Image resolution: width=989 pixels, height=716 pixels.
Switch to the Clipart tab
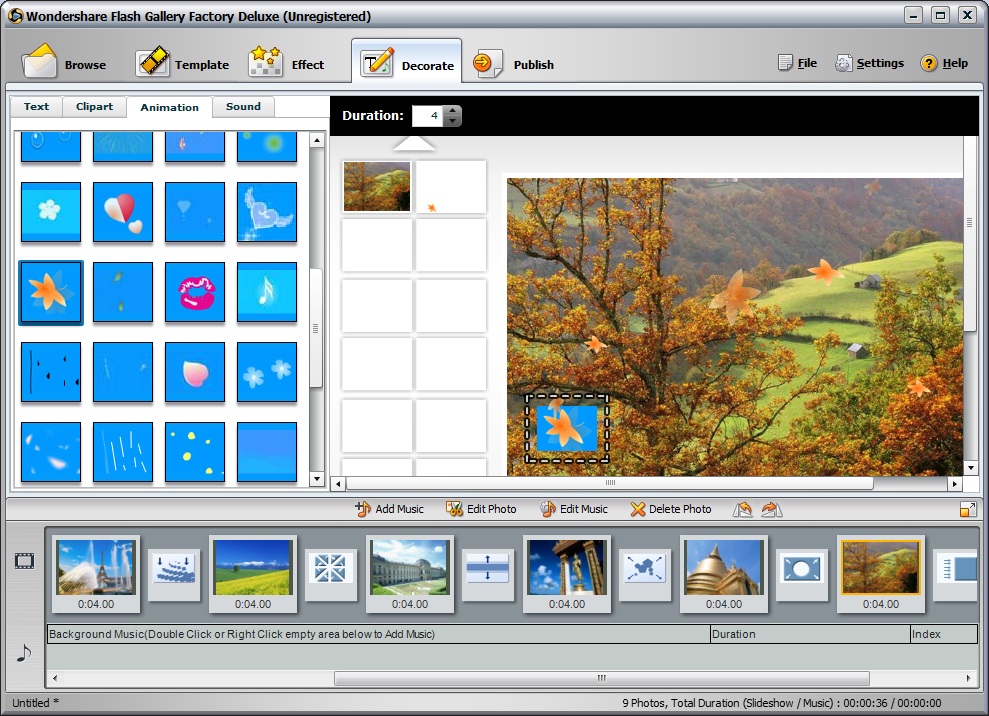(94, 106)
